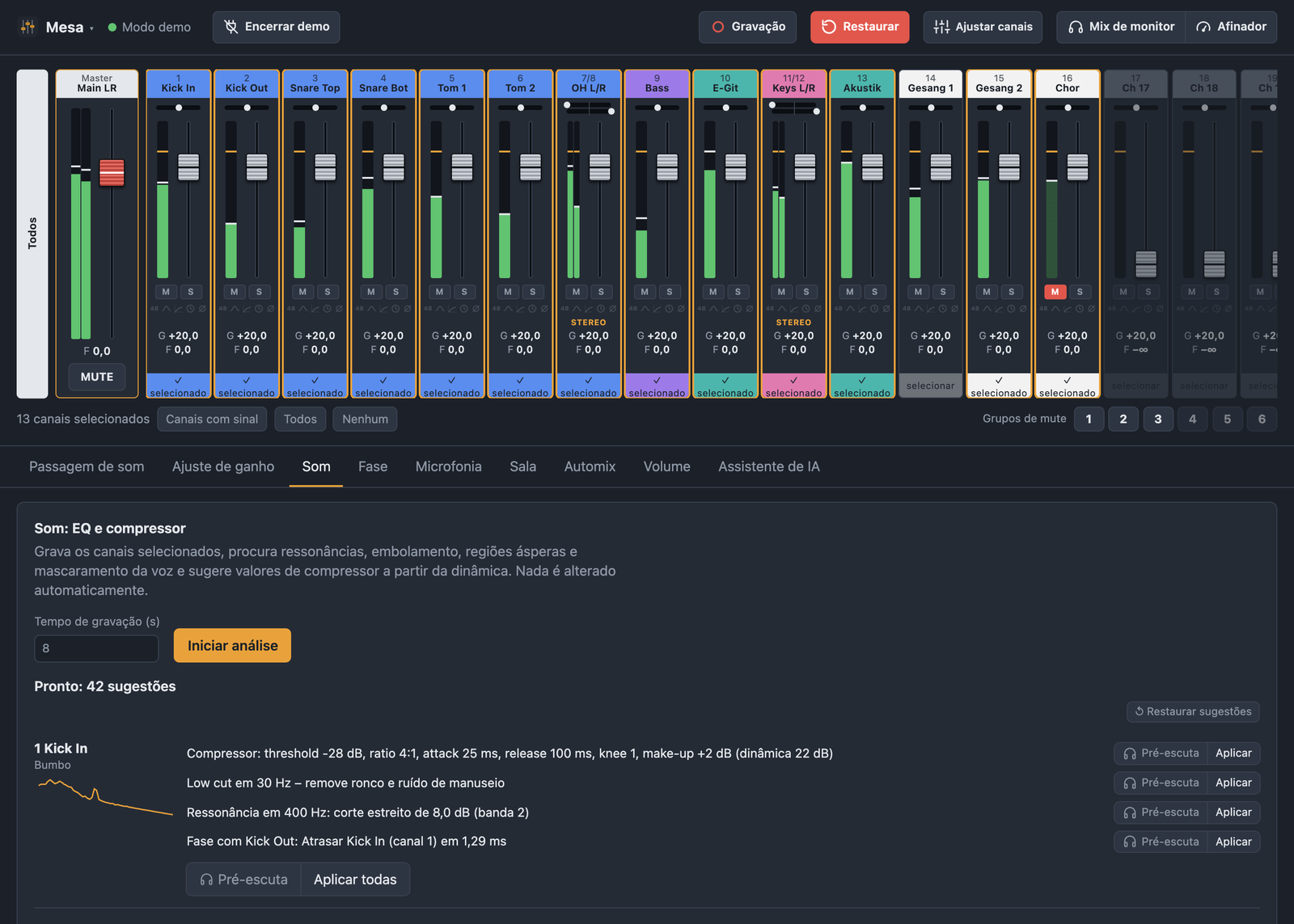Deselect the Keys L/R channel
This screenshot has height=924, width=1294.
click(794, 386)
